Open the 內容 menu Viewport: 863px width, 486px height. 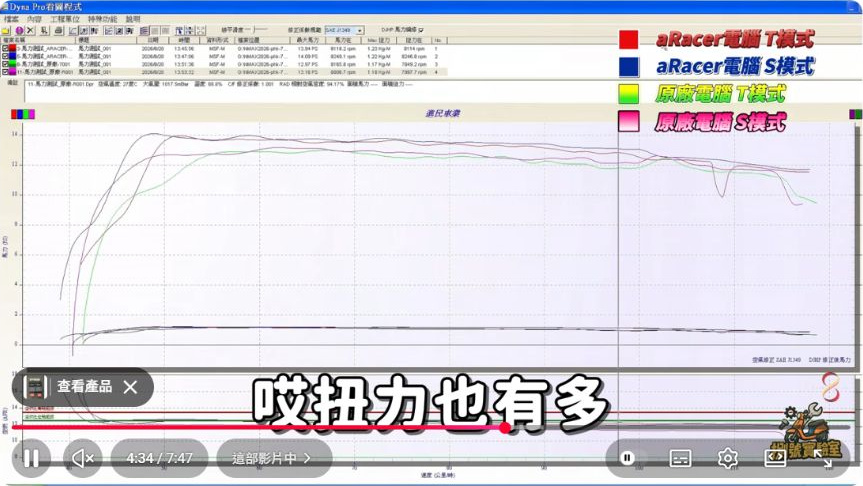point(34,19)
